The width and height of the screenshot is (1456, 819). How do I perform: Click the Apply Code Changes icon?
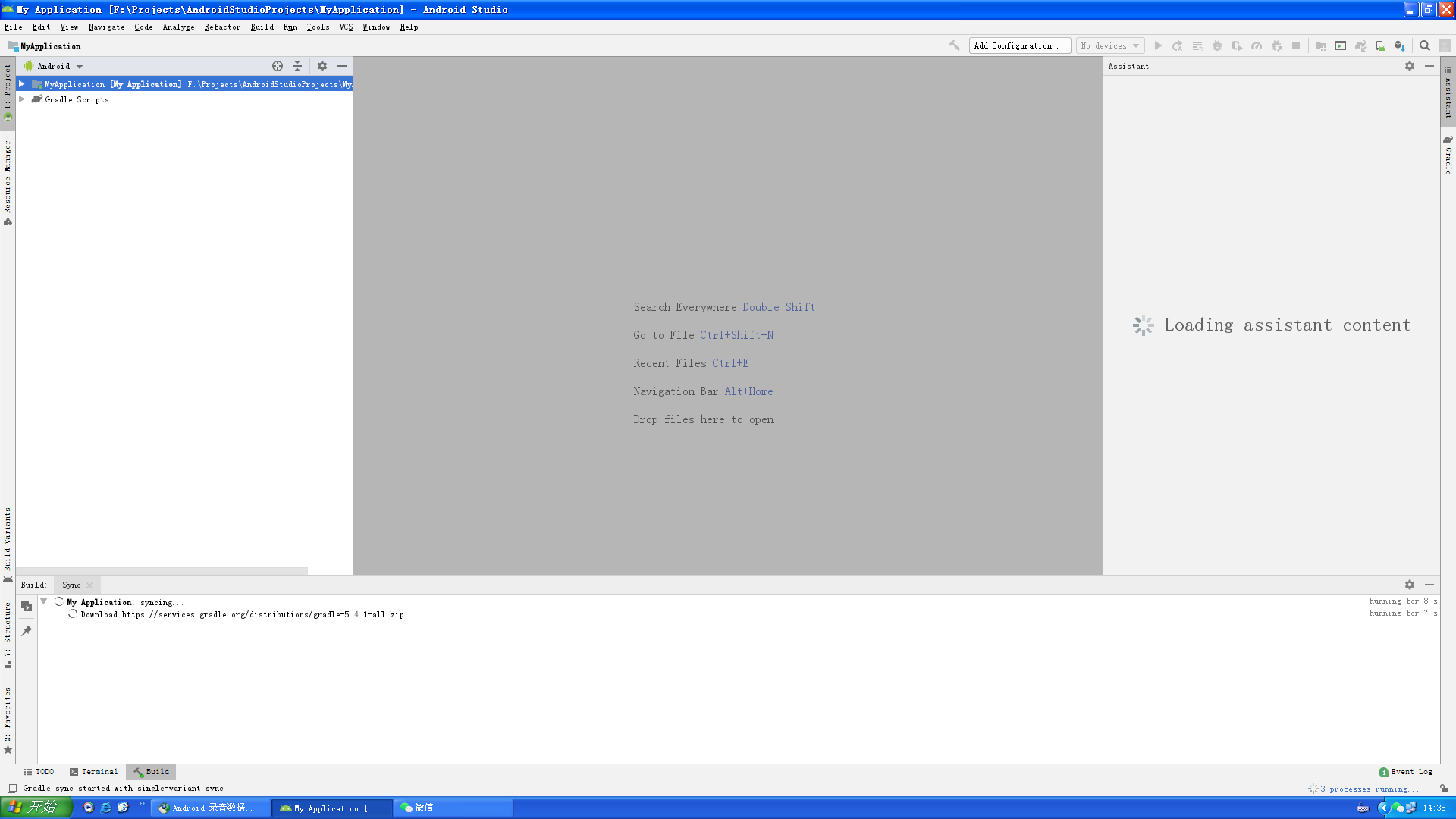[x=1197, y=45]
